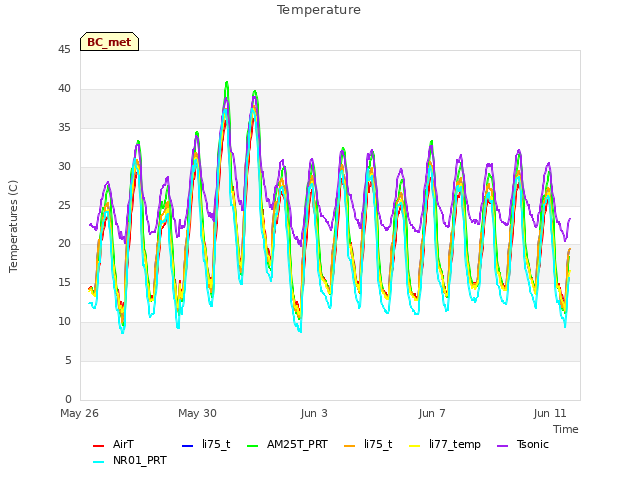Click the BC_met annotation label
Image resolution: width=640 pixels, height=480 pixels.
tap(109, 42)
